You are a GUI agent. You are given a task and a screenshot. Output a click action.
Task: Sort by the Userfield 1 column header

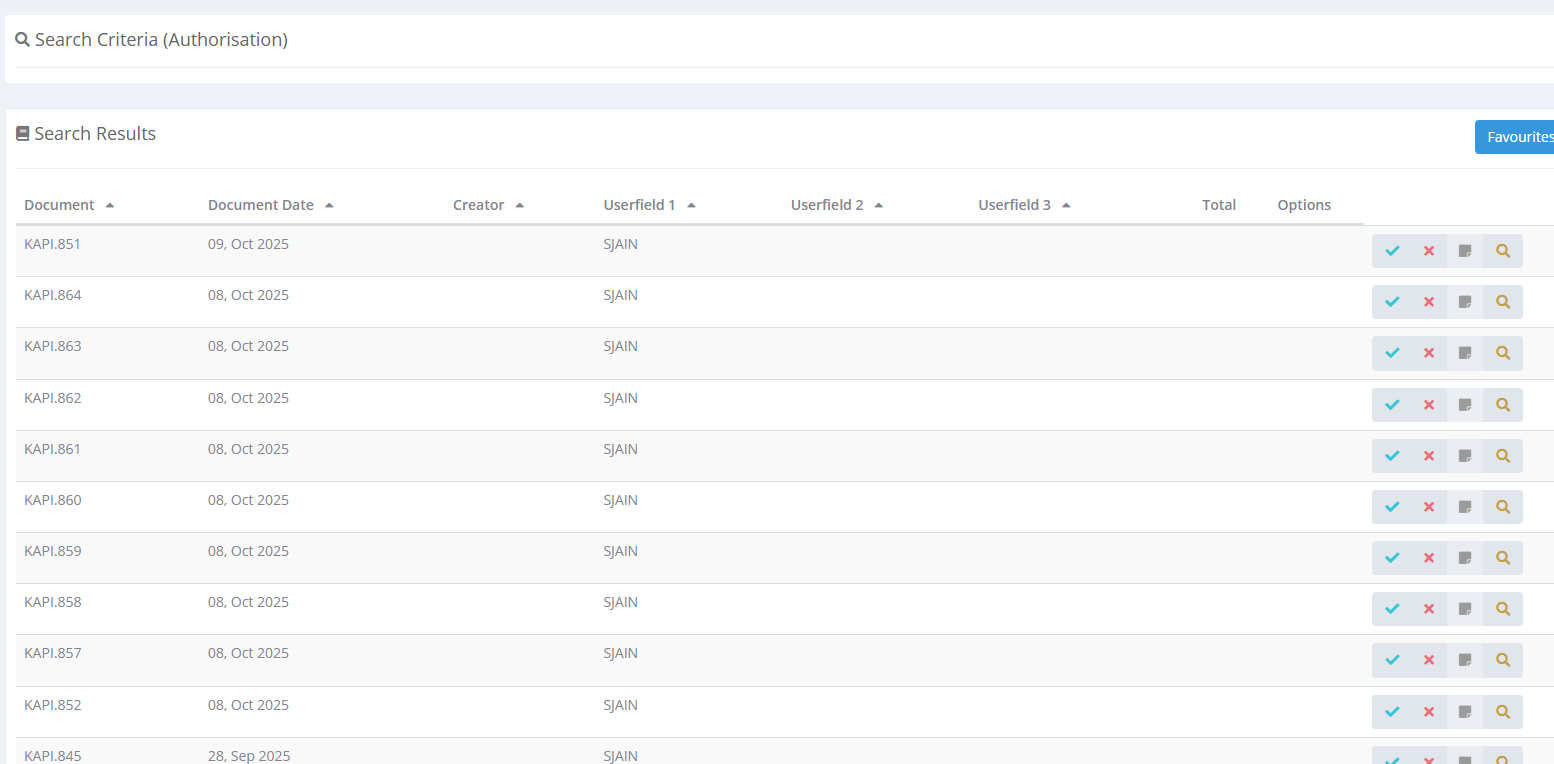click(640, 205)
